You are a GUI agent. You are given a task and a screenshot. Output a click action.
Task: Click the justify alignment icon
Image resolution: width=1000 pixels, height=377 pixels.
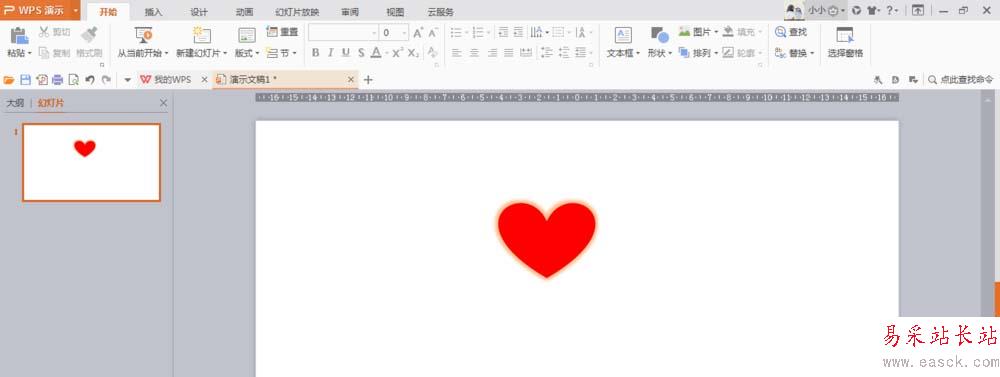point(509,53)
